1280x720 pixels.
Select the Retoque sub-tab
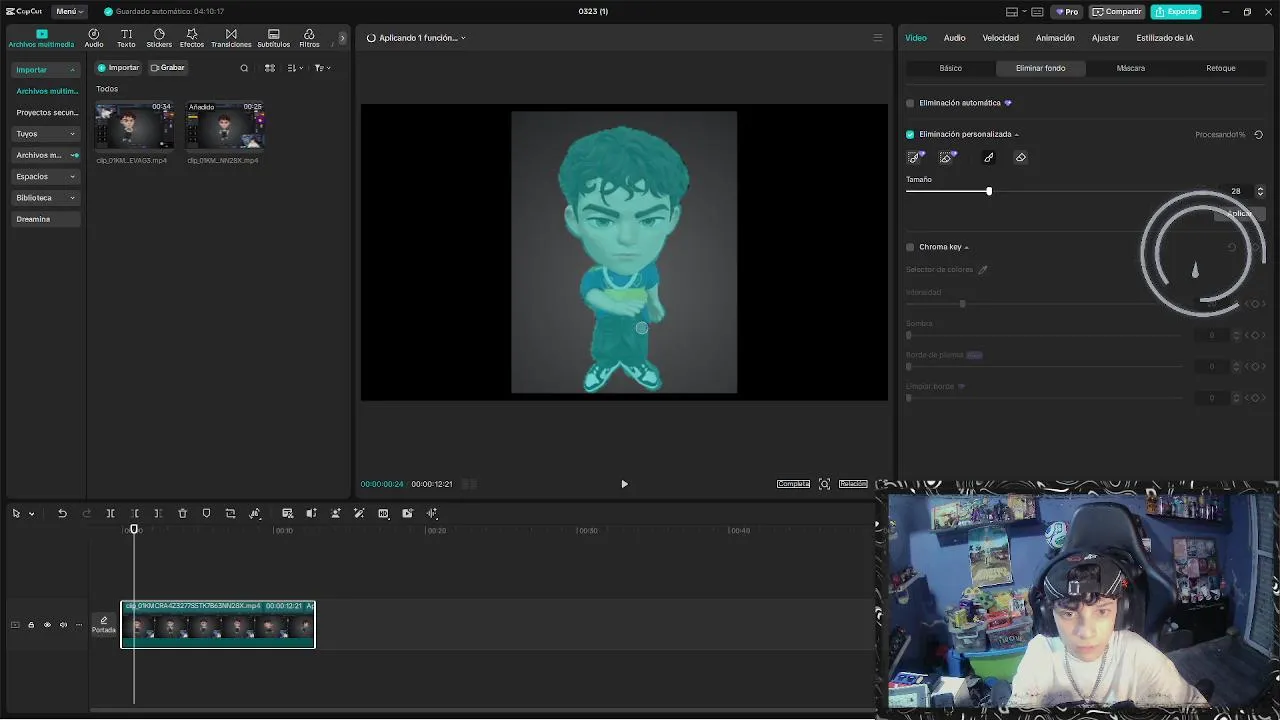[x=1221, y=68]
